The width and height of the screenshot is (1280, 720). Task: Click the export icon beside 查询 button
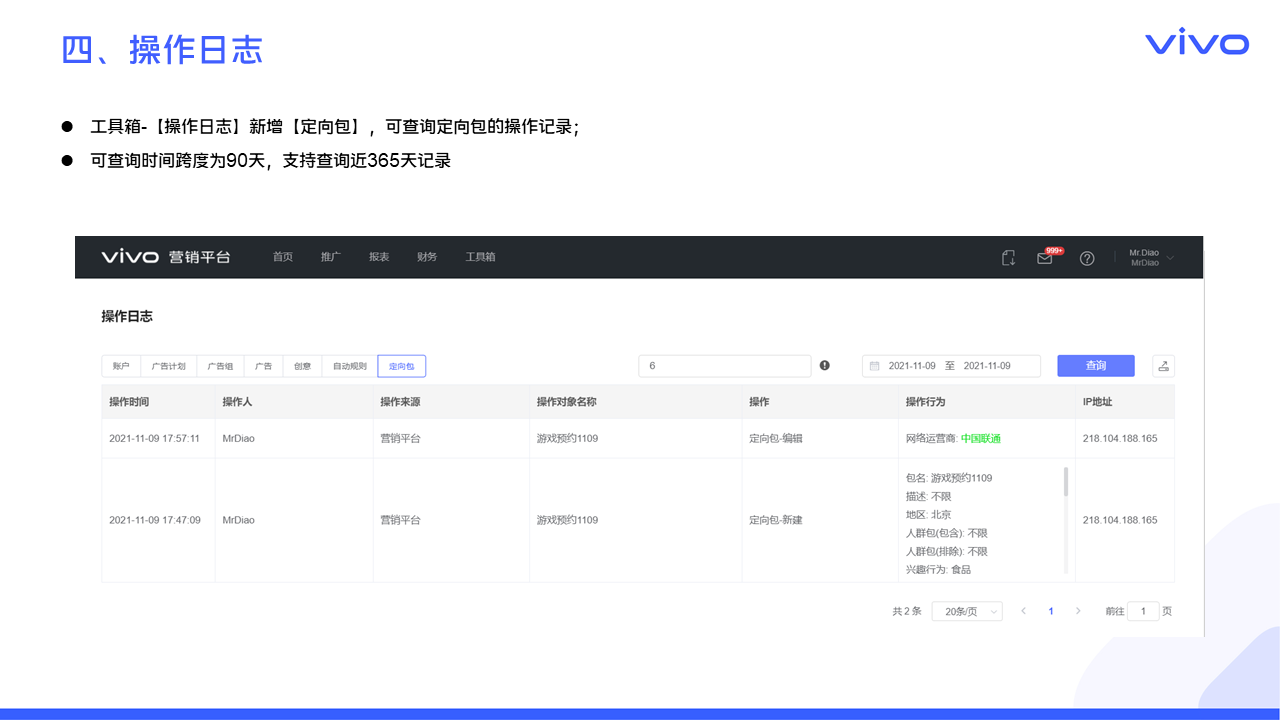pos(1163,366)
